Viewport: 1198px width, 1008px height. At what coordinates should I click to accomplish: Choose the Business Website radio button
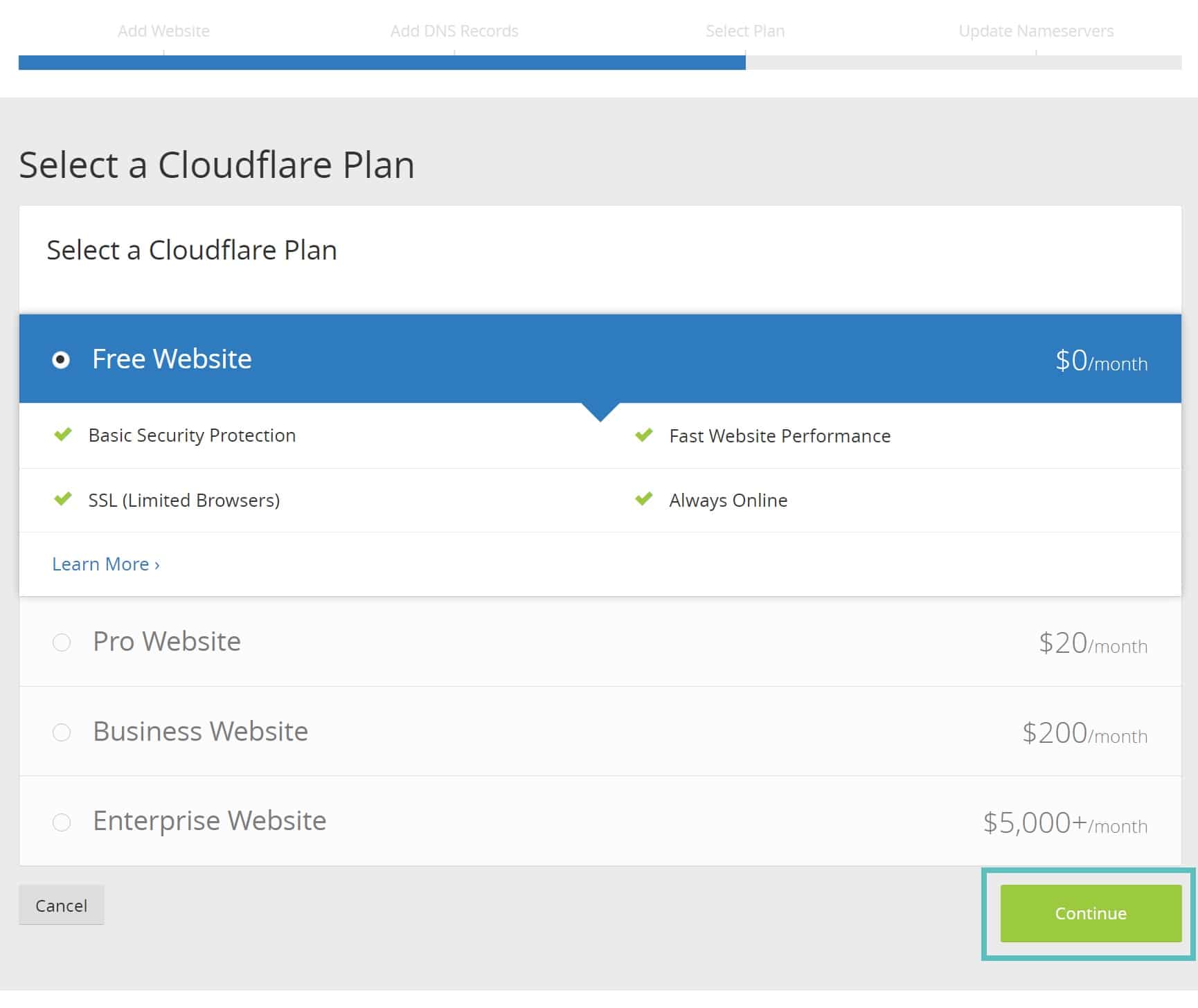(61, 732)
